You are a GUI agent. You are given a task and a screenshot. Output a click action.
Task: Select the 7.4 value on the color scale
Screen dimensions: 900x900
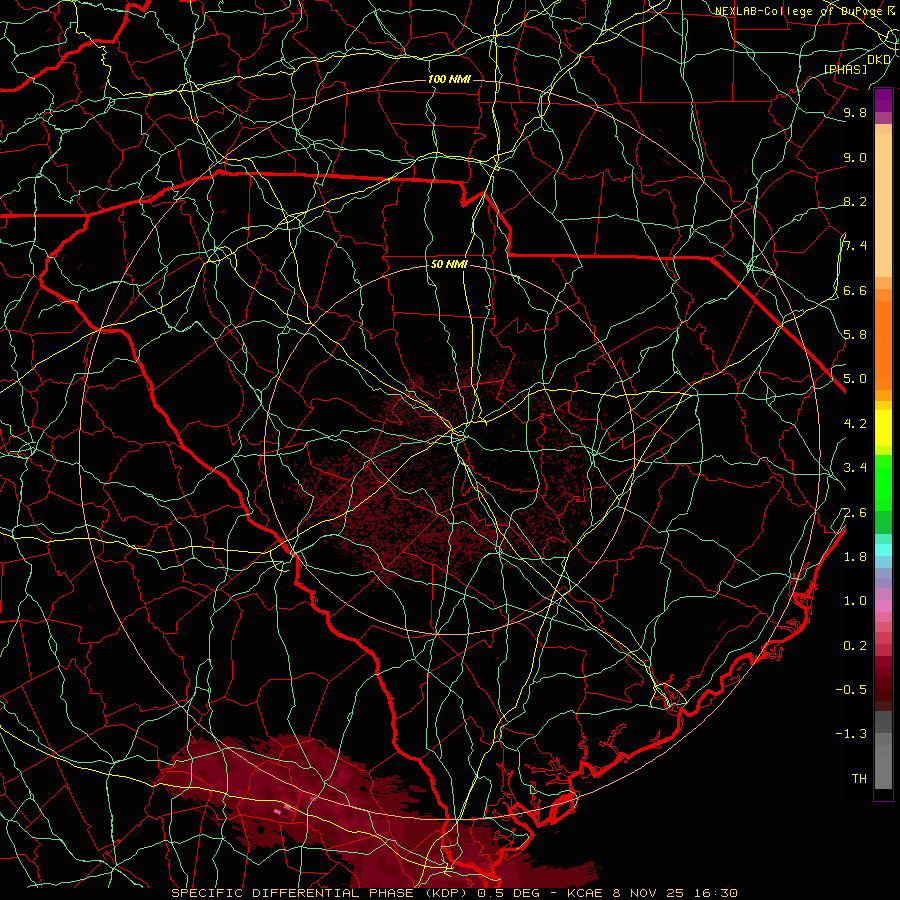point(855,246)
